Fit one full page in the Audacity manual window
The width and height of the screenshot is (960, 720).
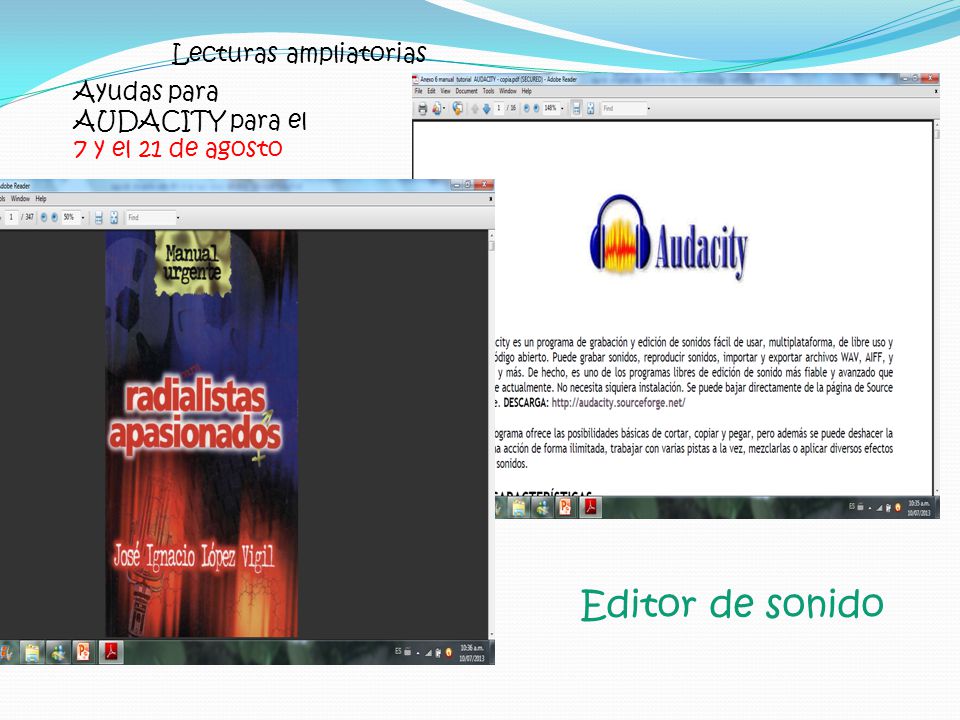(x=590, y=108)
